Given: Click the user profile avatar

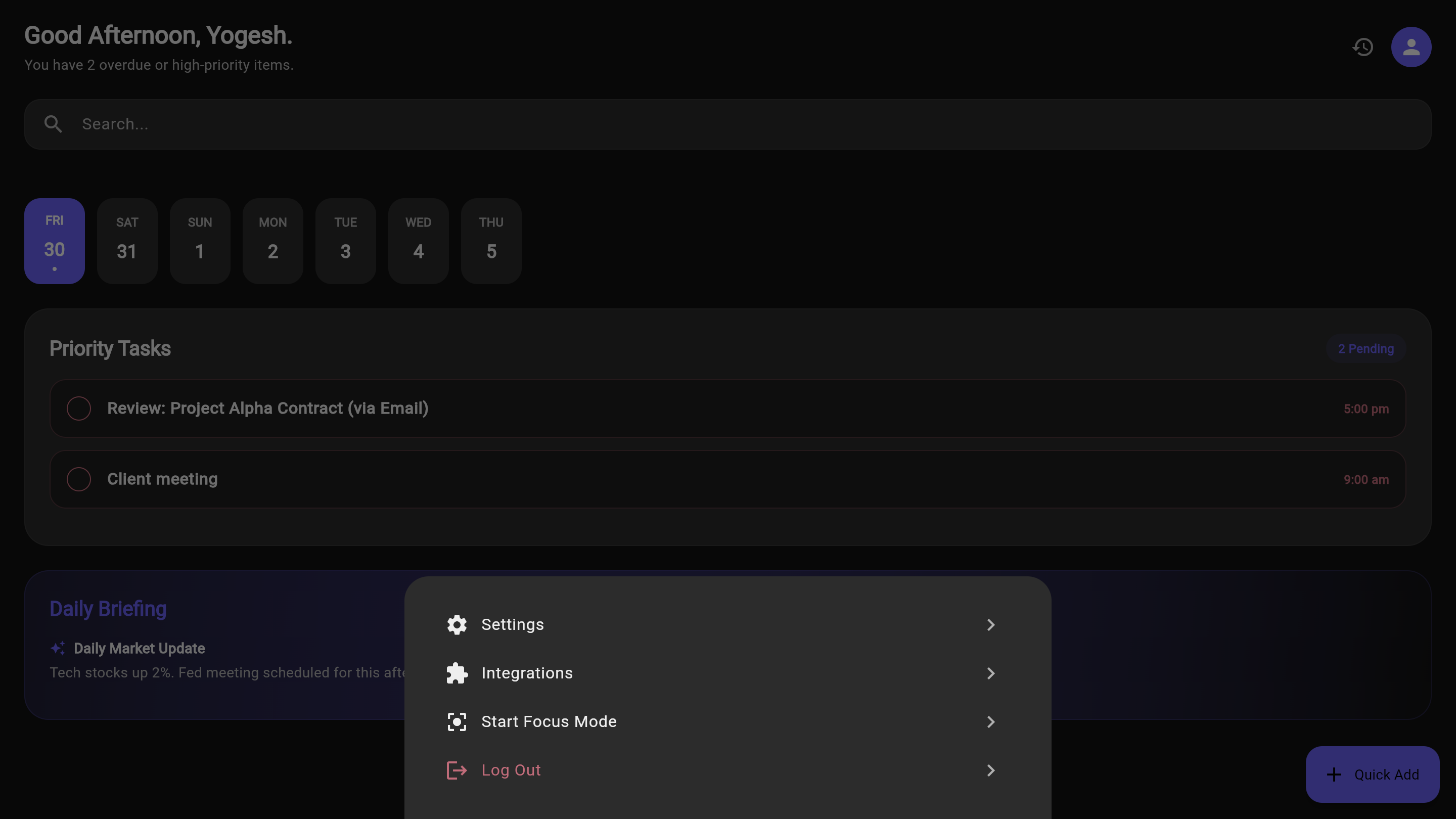Looking at the screenshot, I should 1411,47.
